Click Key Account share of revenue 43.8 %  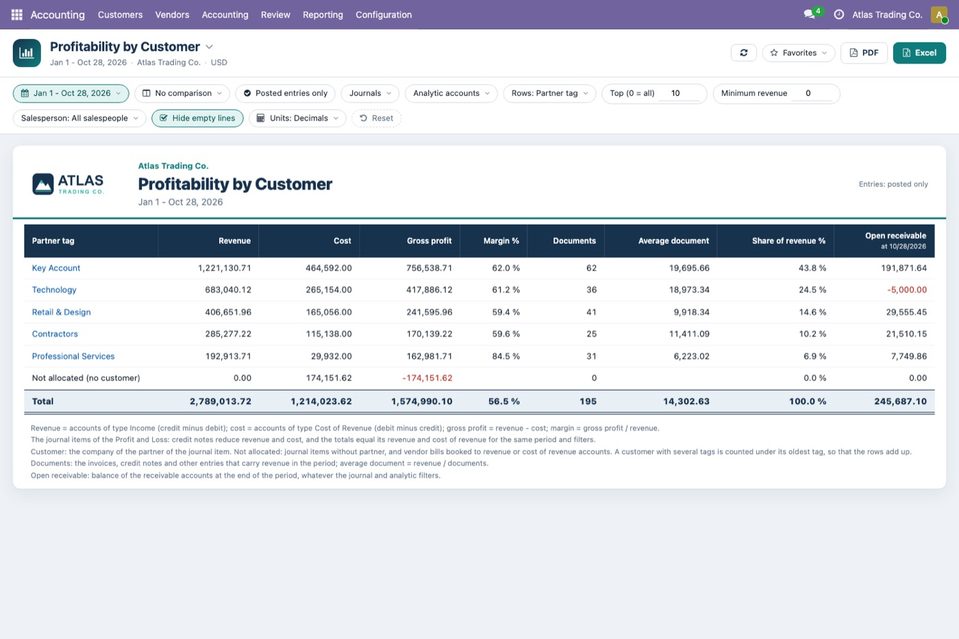click(812, 268)
